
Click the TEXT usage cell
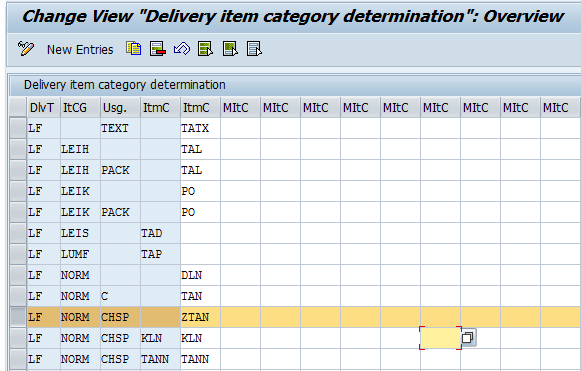click(x=120, y=128)
